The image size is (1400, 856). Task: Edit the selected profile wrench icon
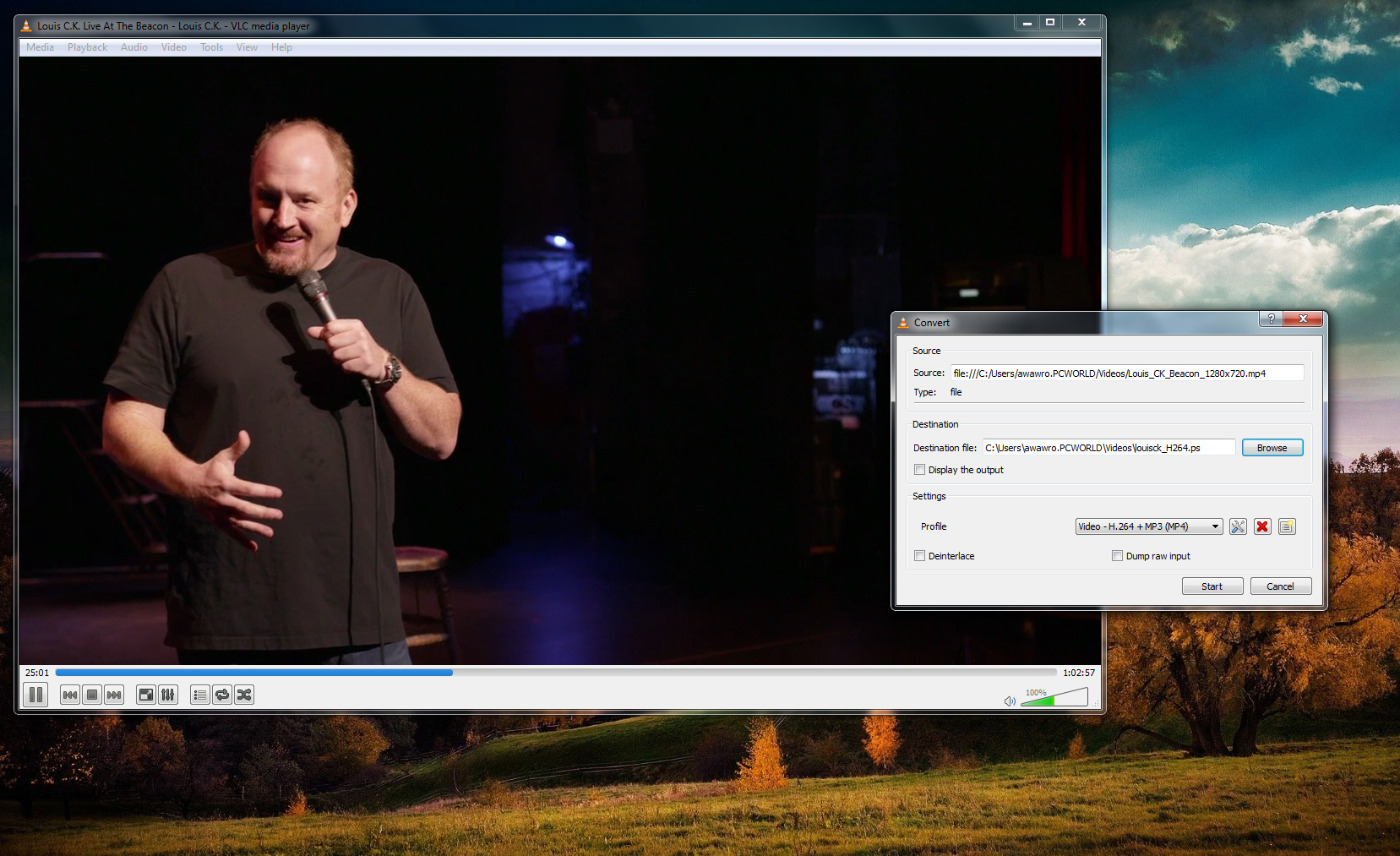click(1238, 526)
